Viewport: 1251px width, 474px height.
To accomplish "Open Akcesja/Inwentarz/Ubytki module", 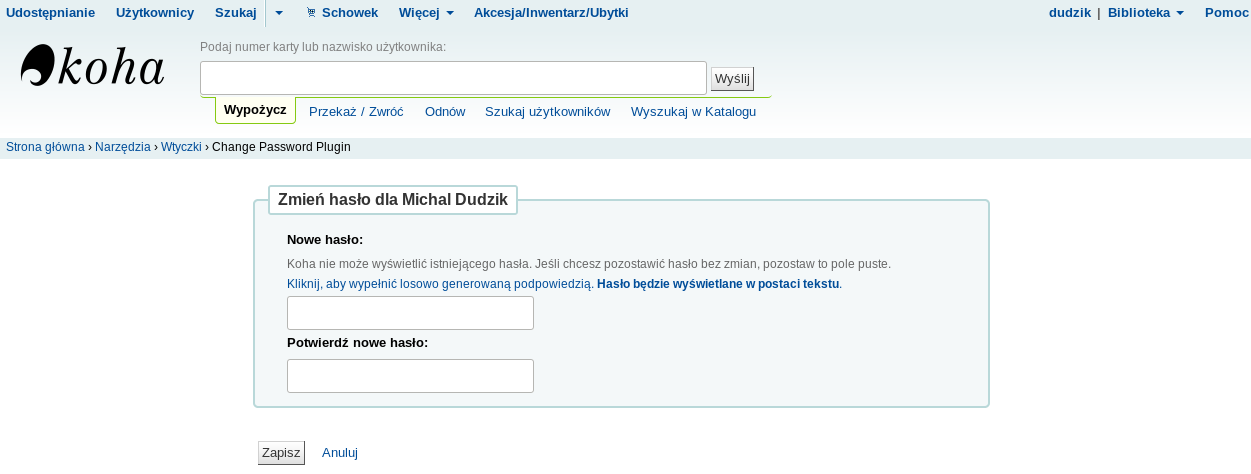I will [x=551, y=13].
